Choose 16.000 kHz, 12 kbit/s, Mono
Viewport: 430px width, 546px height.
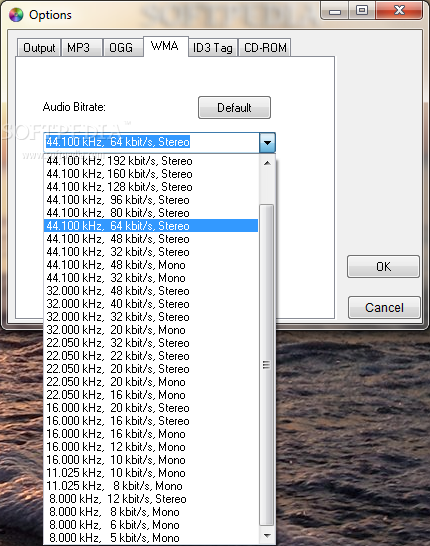[151, 447]
